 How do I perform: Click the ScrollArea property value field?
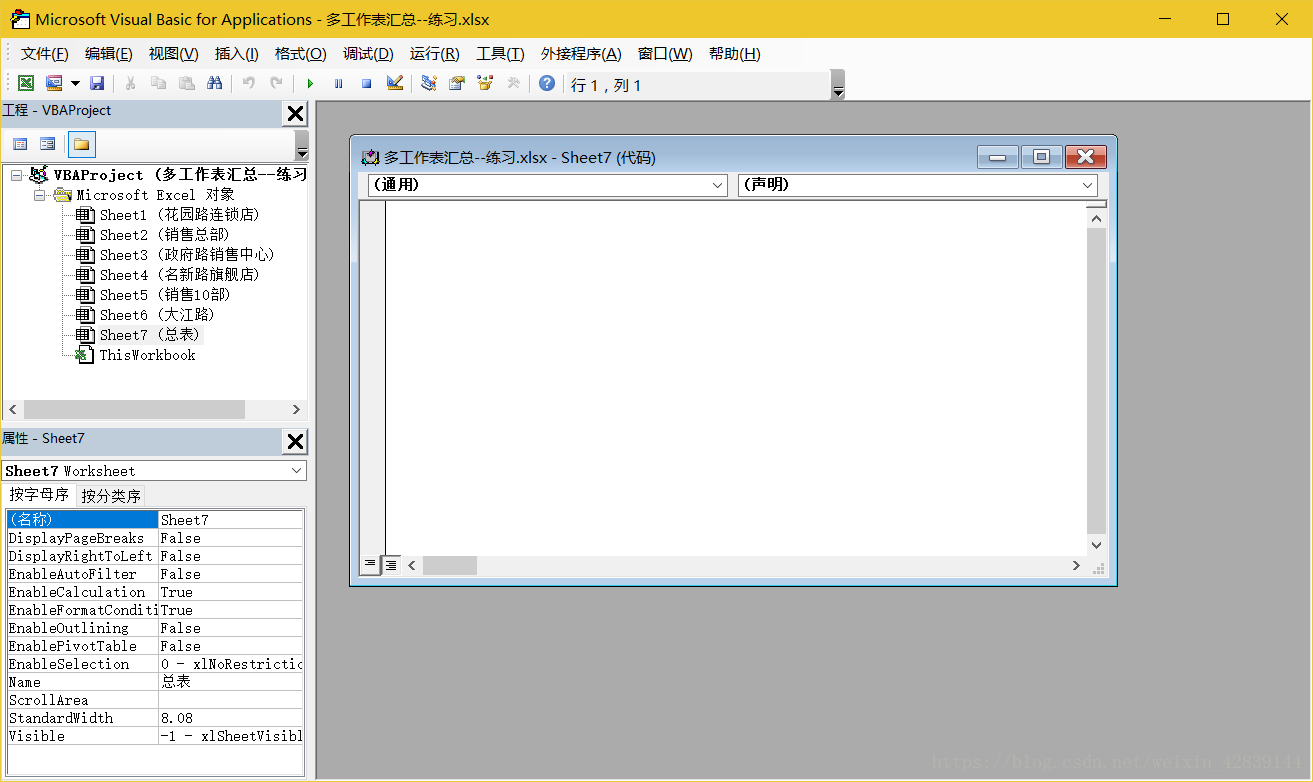coord(230,700)
